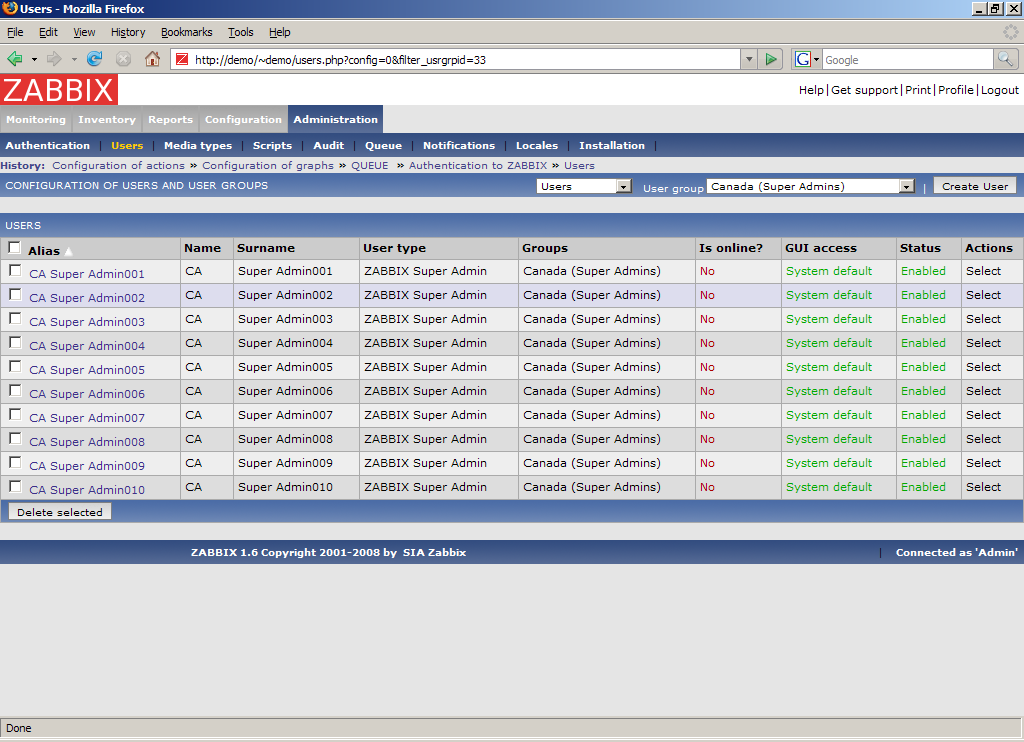Check the box for CA Super Admin010
Viewport: 1024px width, 742px height.
pyautogui.click(x=16, y=487)
